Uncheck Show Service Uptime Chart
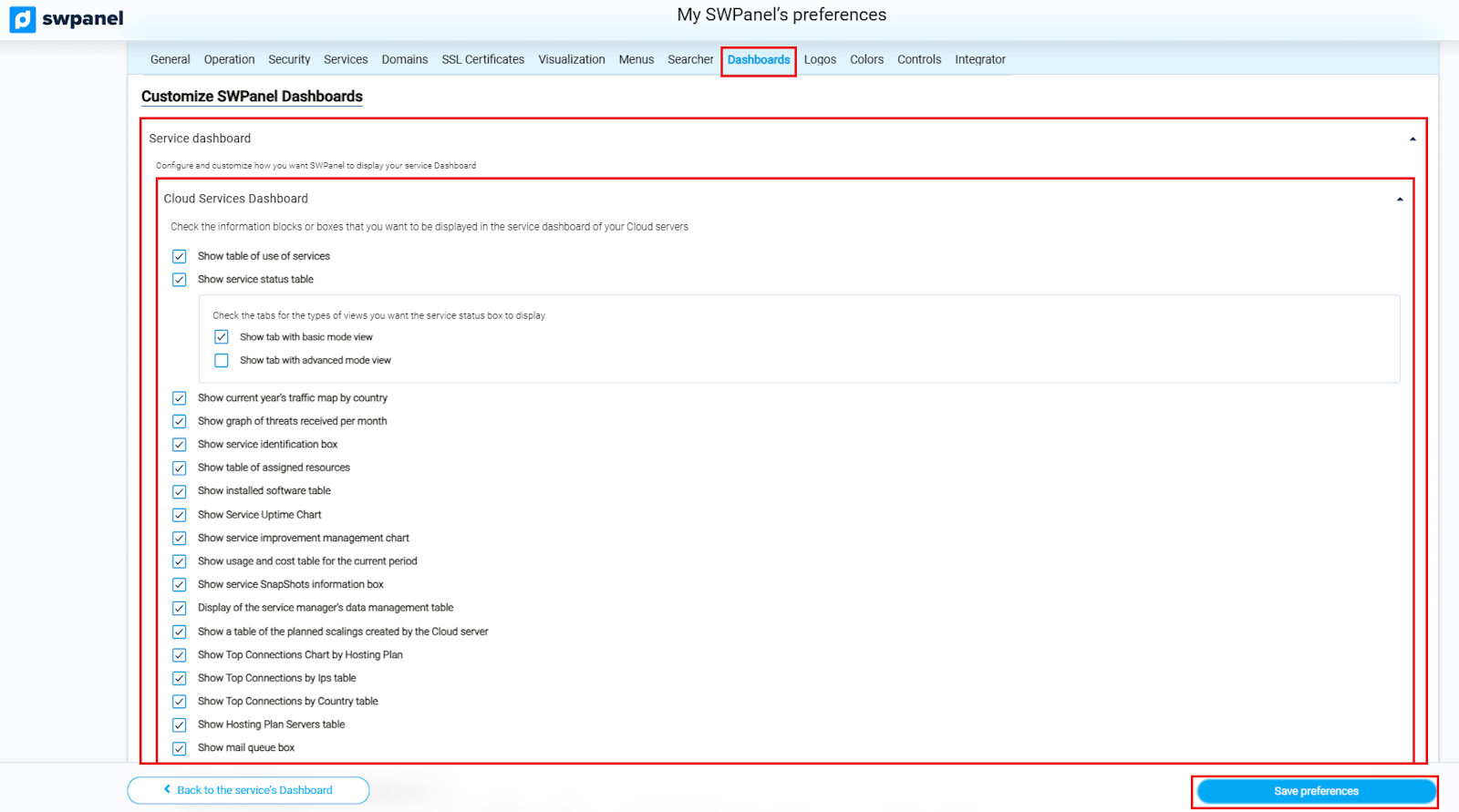Viewport: 1459px width, 812px height. coord(180,515)
